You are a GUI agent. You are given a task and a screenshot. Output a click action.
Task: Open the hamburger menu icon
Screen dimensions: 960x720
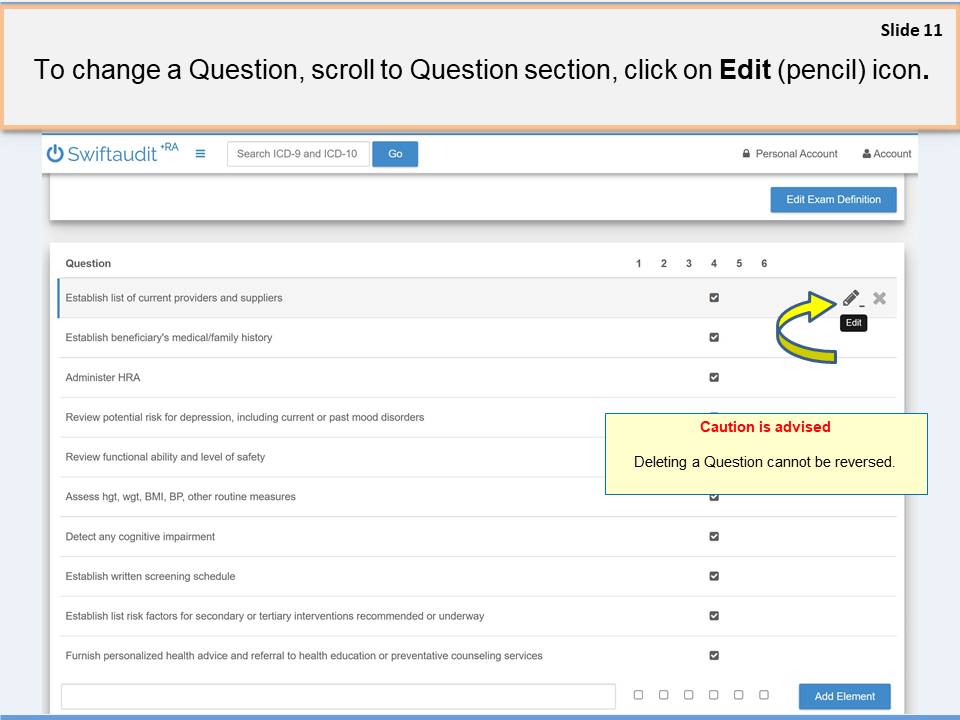point(200,154)
